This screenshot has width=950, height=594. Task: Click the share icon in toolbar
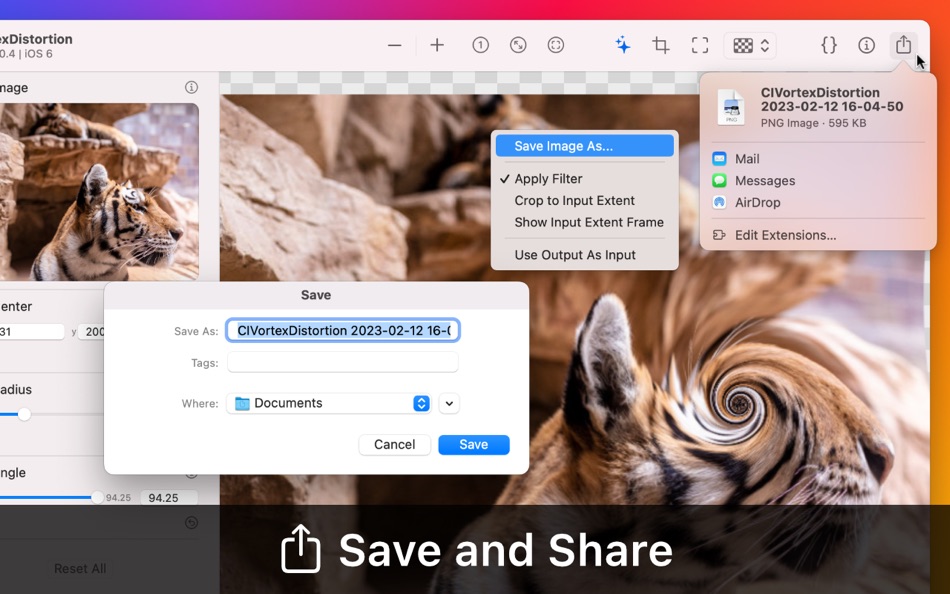(903, 45)
